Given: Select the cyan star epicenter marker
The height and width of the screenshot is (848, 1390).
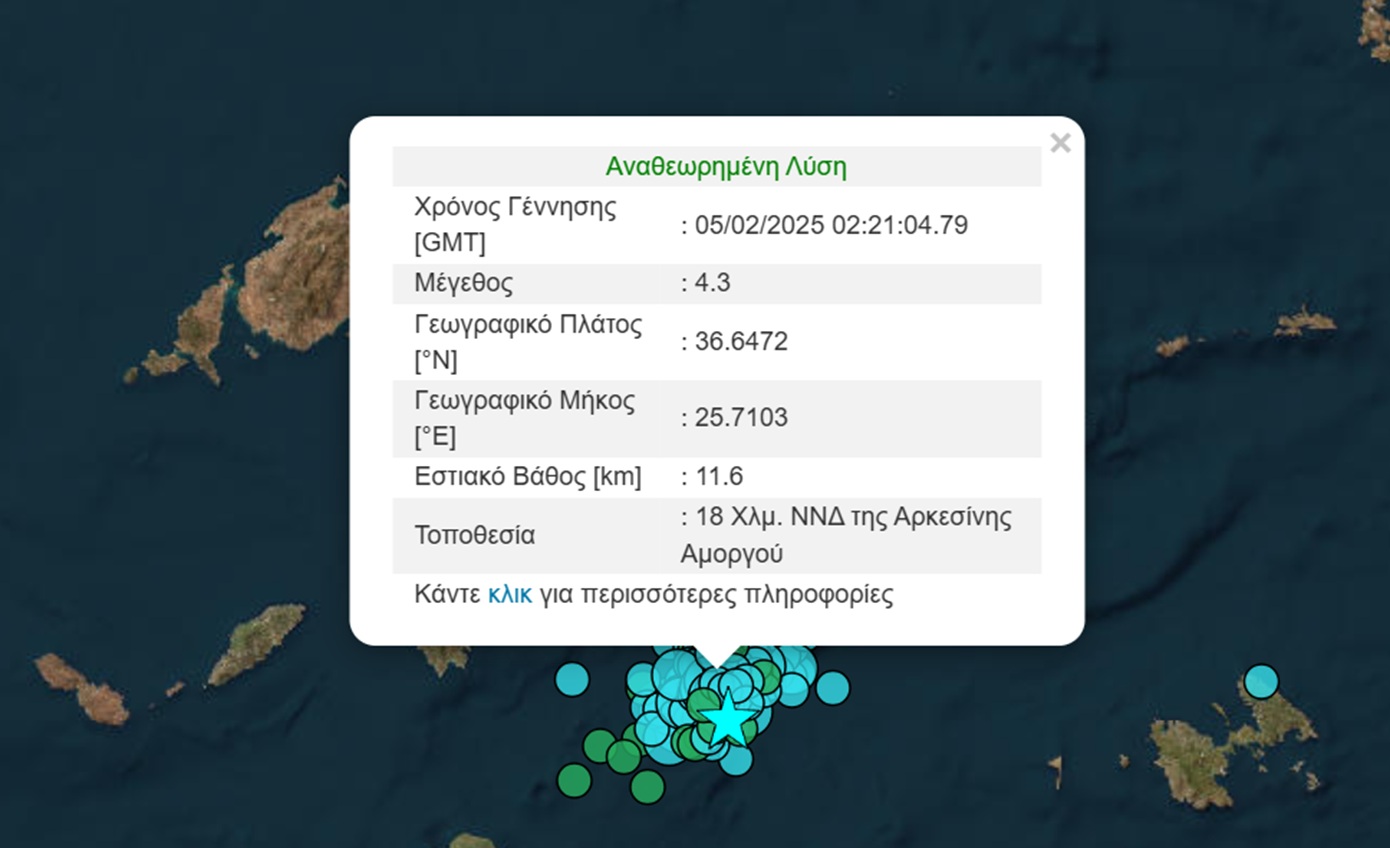Looking at the screenshot, I should pos(727,716).
